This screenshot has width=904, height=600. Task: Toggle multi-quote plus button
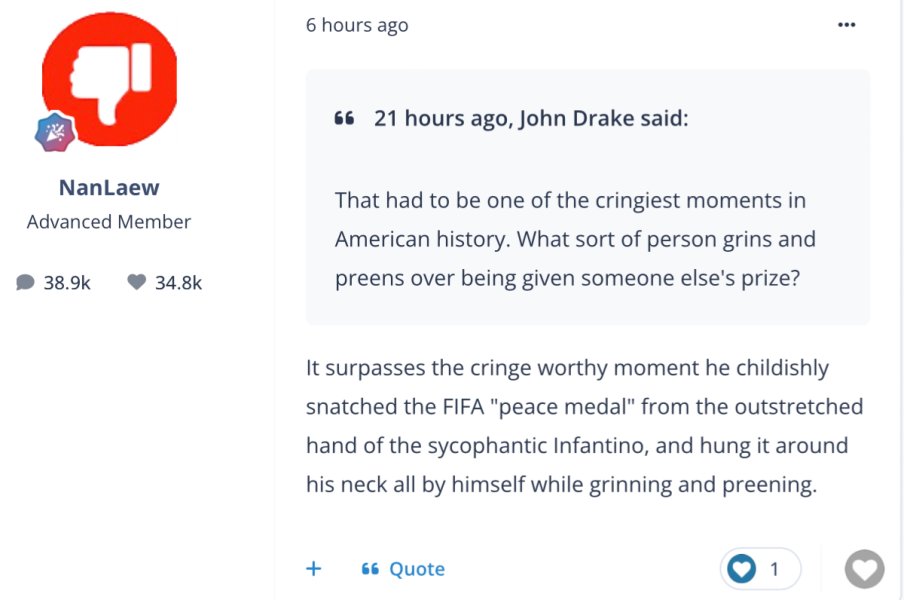[x=314, y=569]
